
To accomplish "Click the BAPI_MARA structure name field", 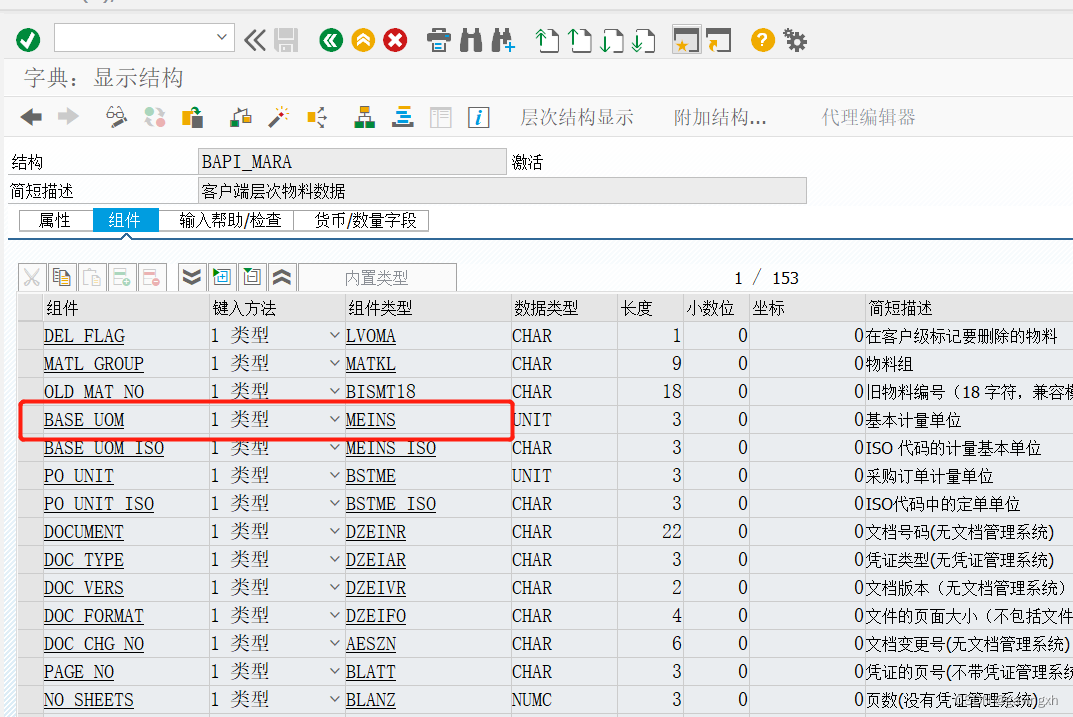I will point(352,162).
